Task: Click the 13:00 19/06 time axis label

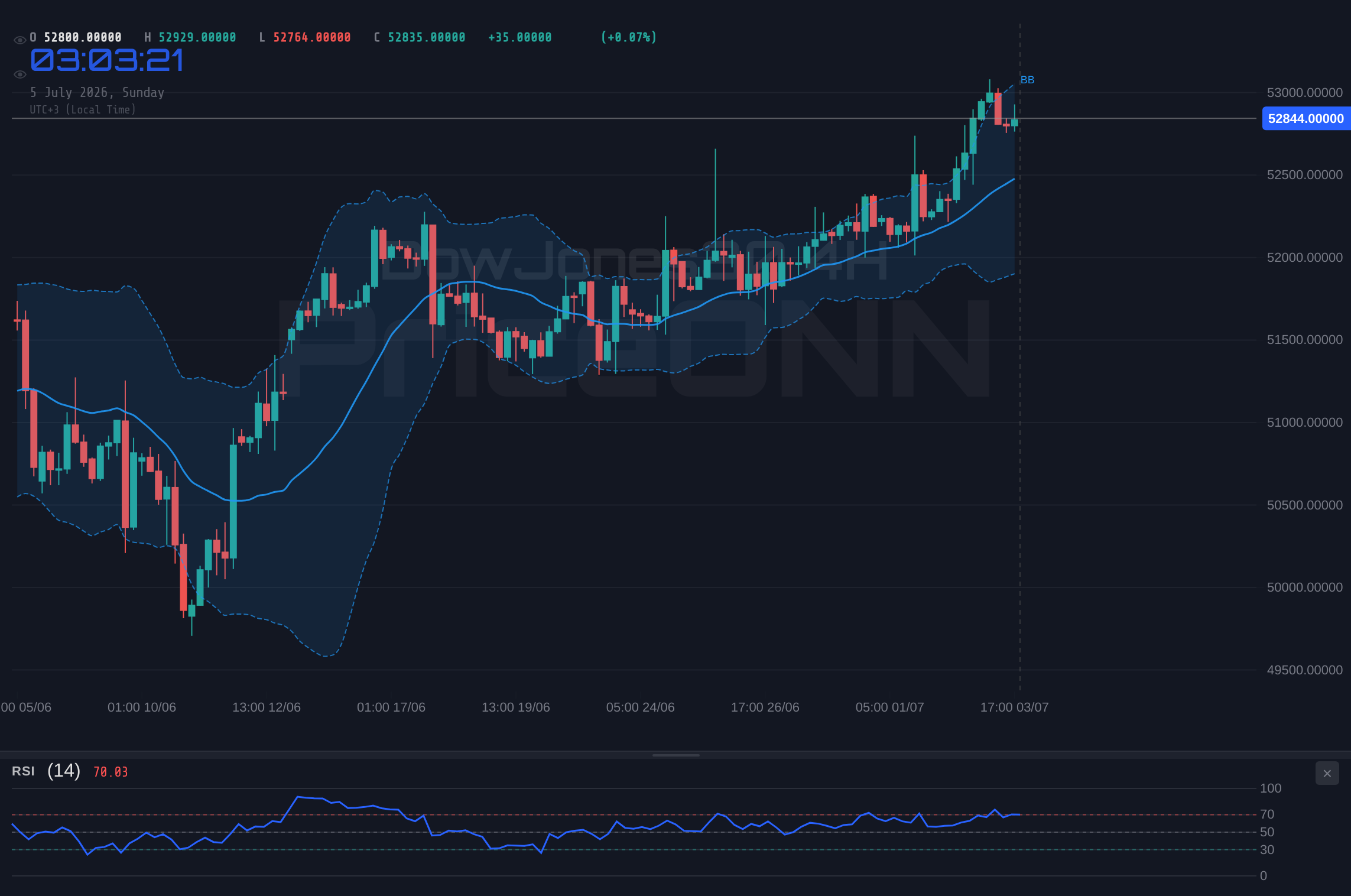Action: (516, 707)
